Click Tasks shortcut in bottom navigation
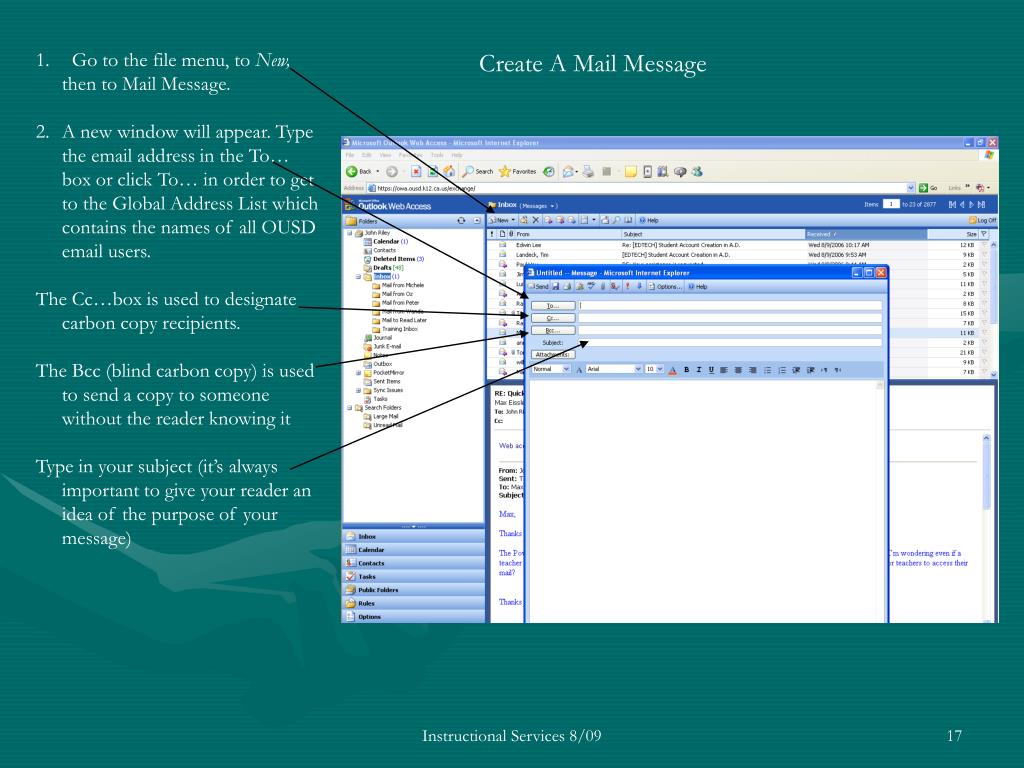 click(x=413, y=577)
